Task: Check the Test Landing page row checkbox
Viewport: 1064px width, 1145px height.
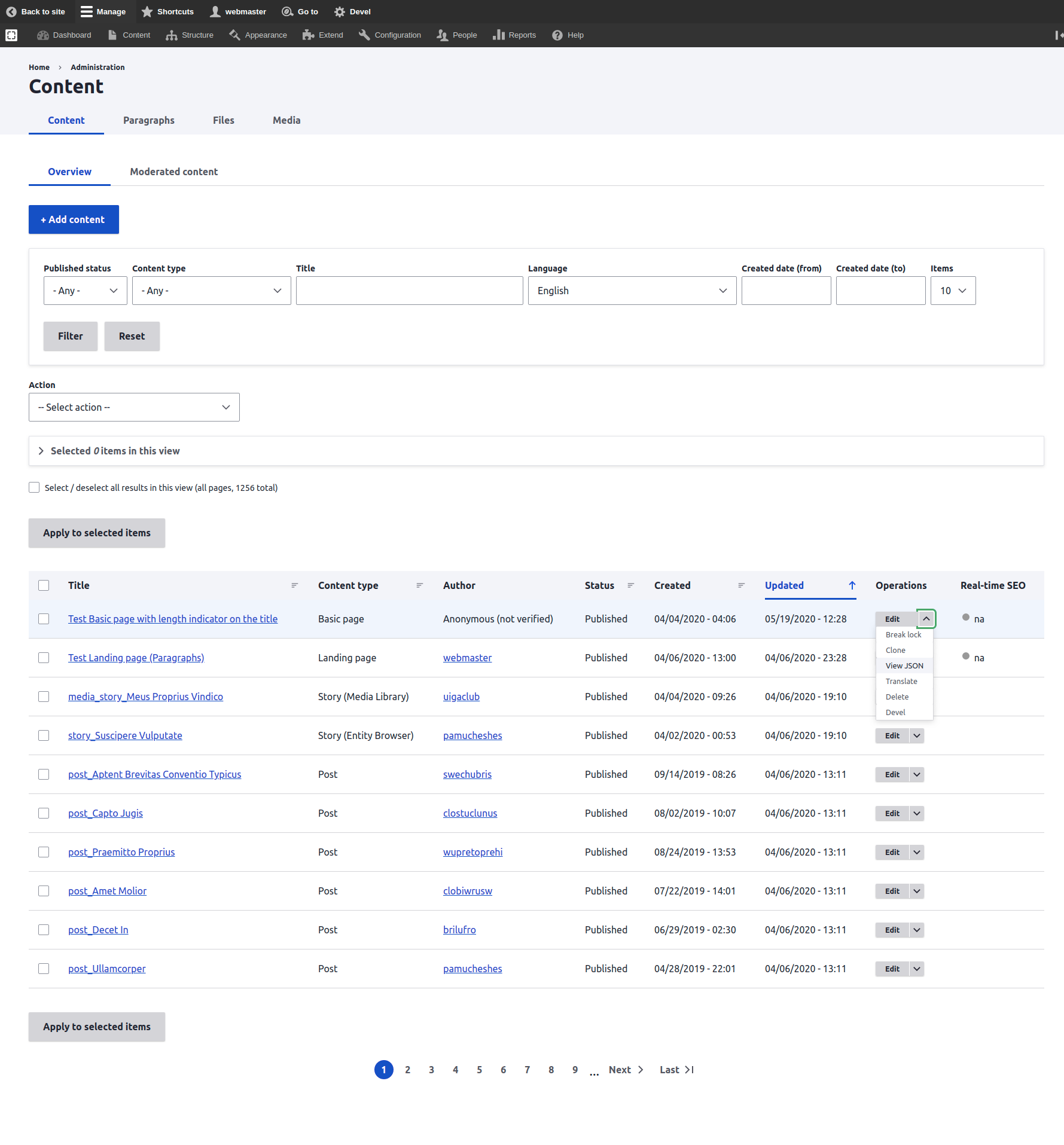Action: 44,658
